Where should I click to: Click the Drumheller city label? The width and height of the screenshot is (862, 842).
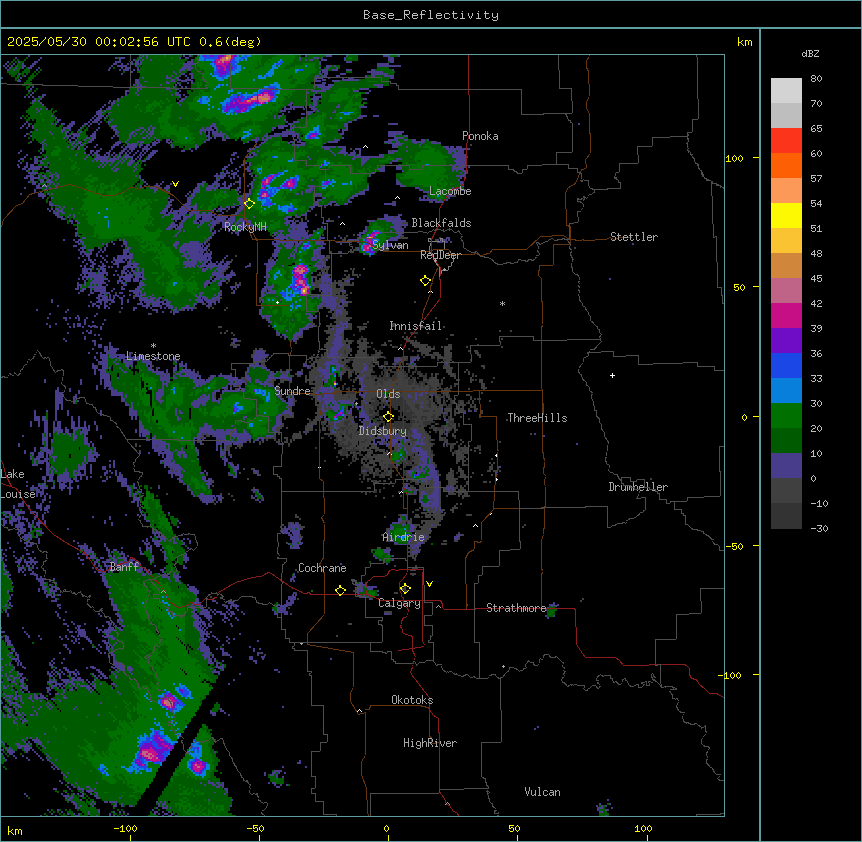pos(638,487)
